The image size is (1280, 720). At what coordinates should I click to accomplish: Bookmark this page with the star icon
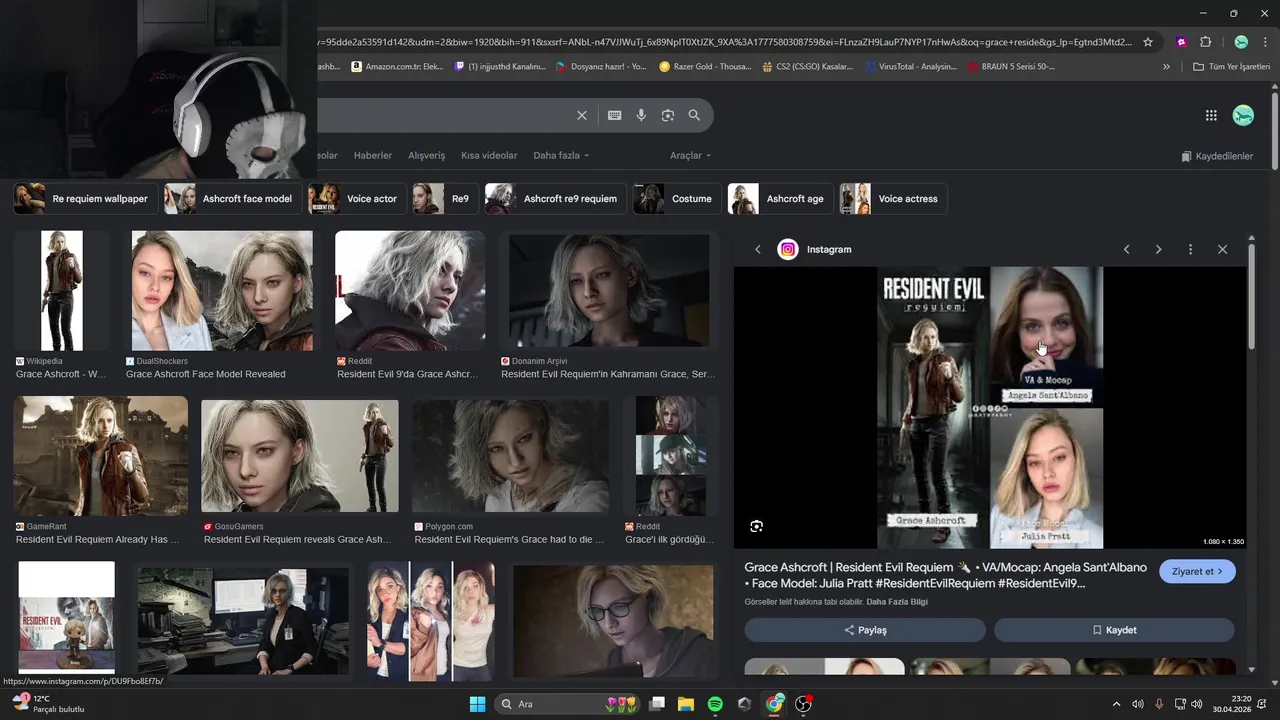(x=1148, y=42)
